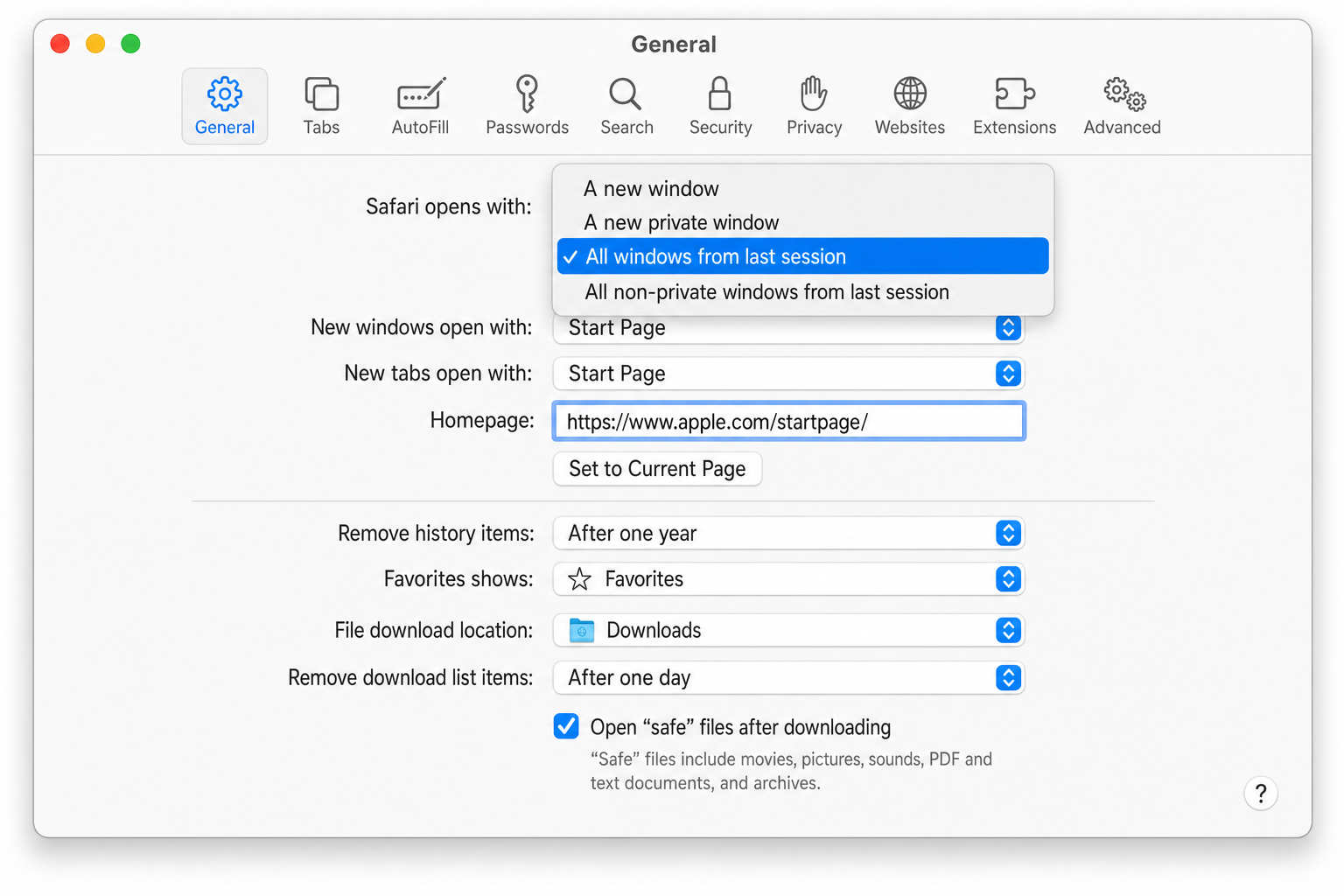Click the 'Safe files include movies' description text
Screen dimensions: 1344x896
[x=791, y=771]
